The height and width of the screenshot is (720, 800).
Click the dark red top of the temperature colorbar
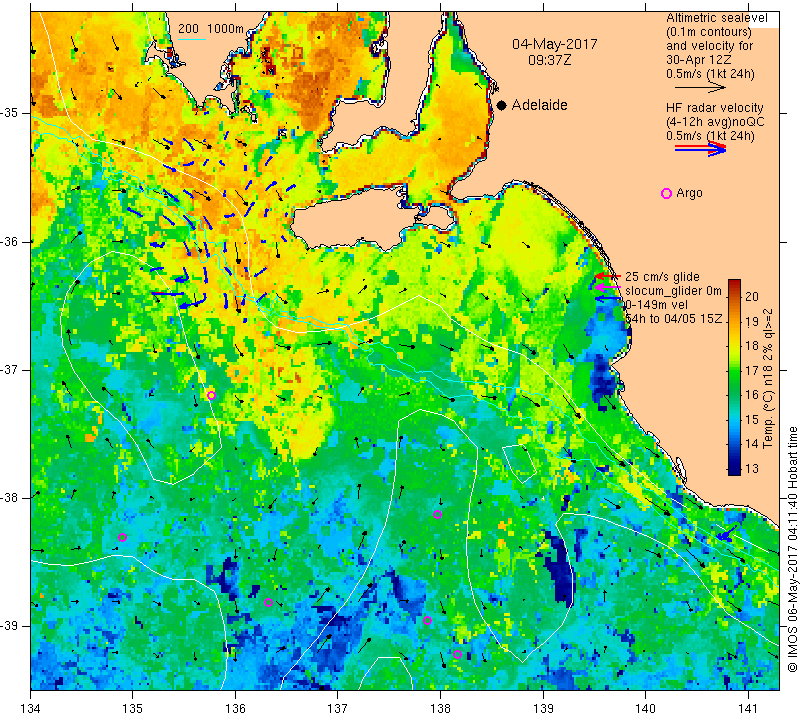(x=734, y=282)
